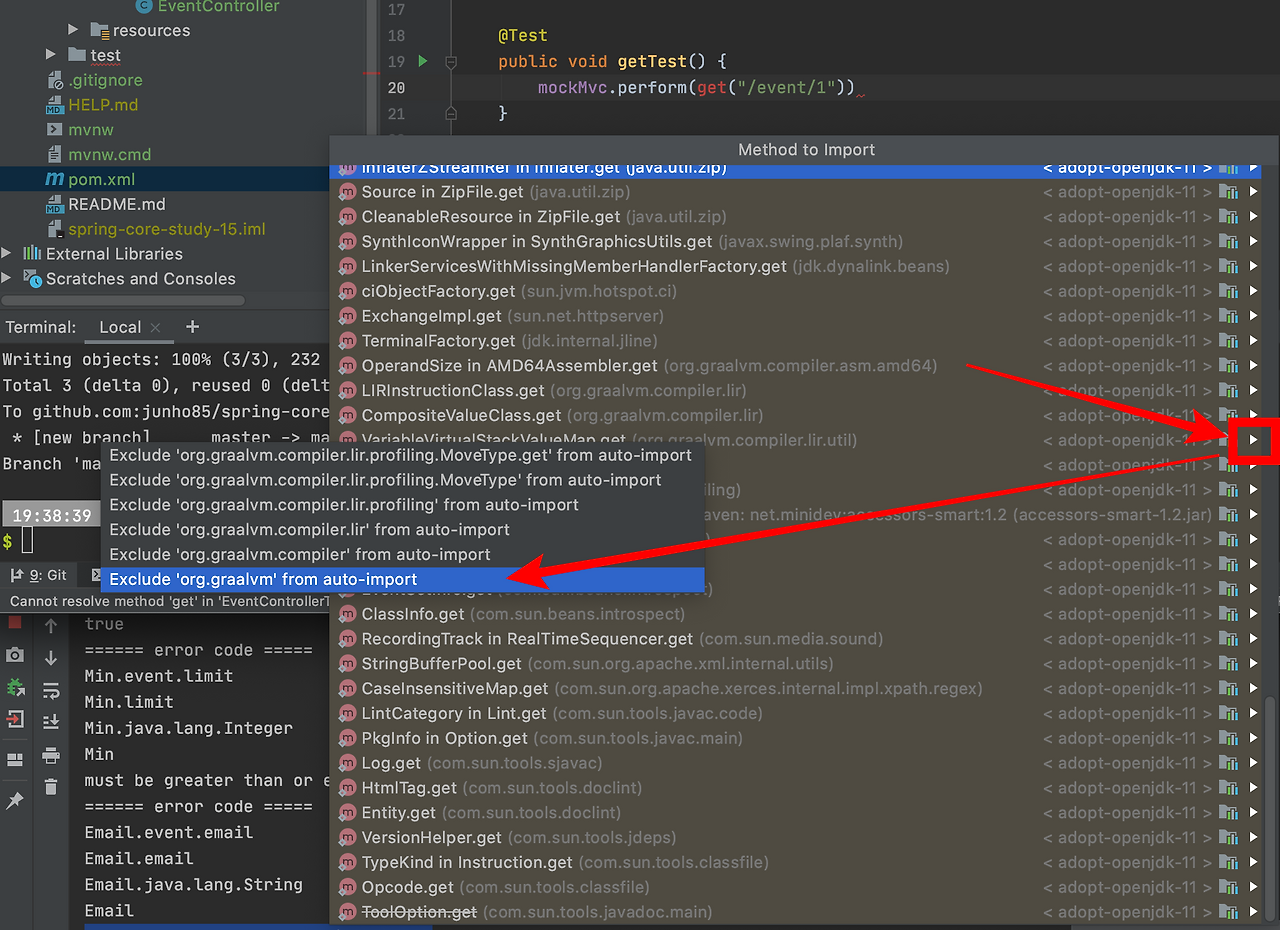This screenshot has width=1280, height=930.
Task: Expand the External Libraries node
Action: [x=8, y=254]
